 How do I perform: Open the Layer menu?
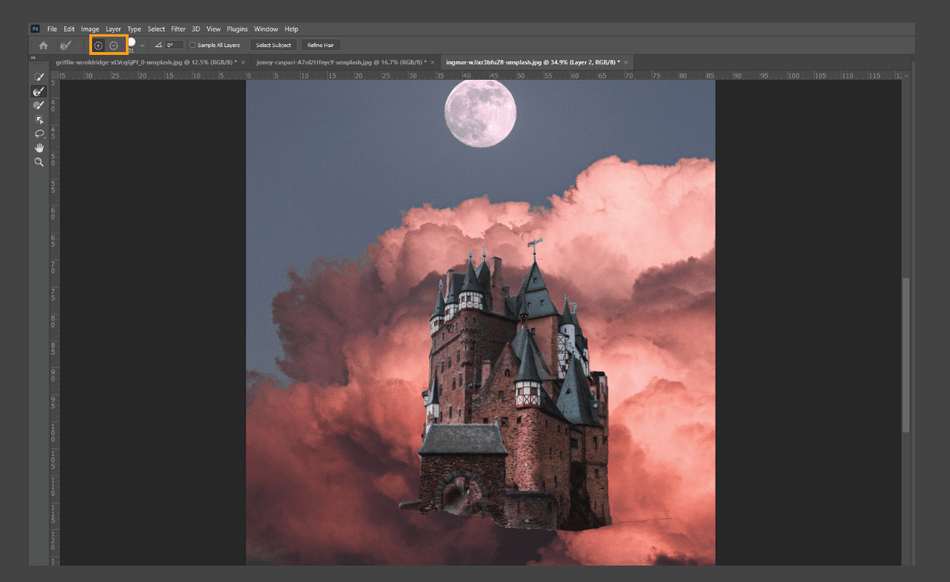click(113, 29)
